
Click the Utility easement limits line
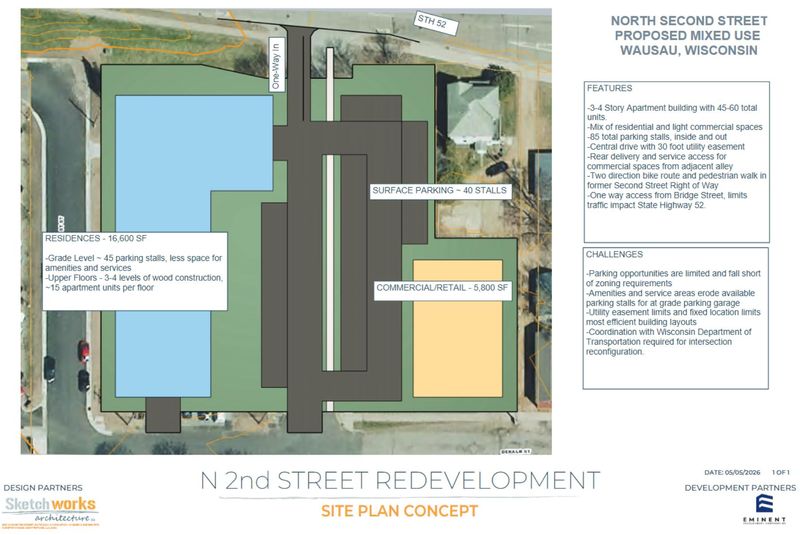(673, 317)
